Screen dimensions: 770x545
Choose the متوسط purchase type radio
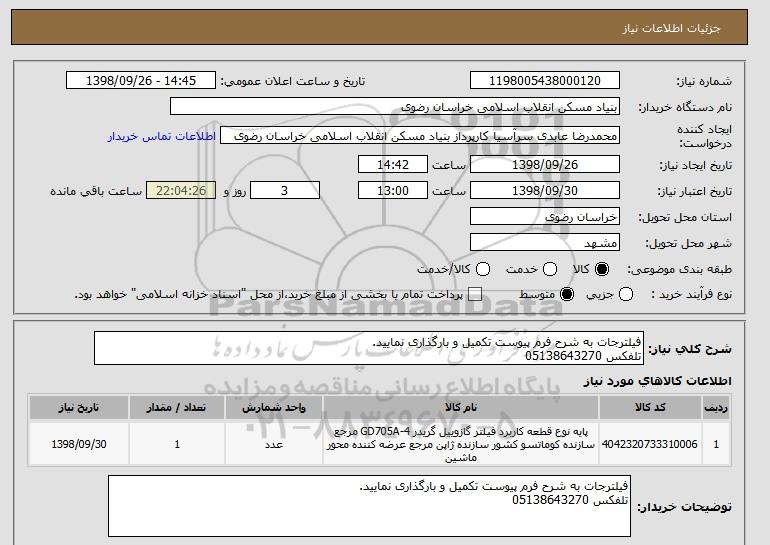567,294
